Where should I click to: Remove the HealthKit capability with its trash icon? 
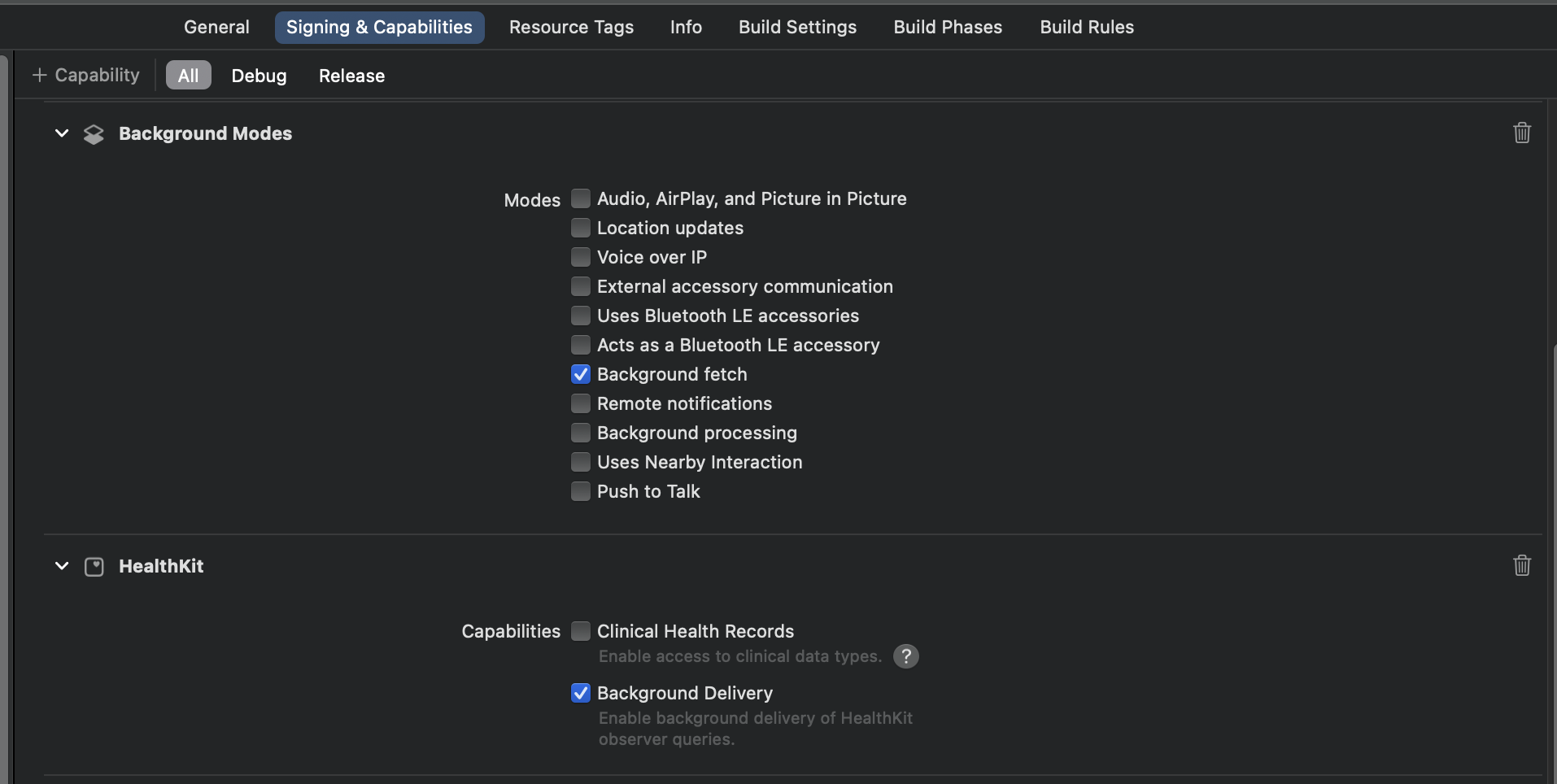point(1521,565)
